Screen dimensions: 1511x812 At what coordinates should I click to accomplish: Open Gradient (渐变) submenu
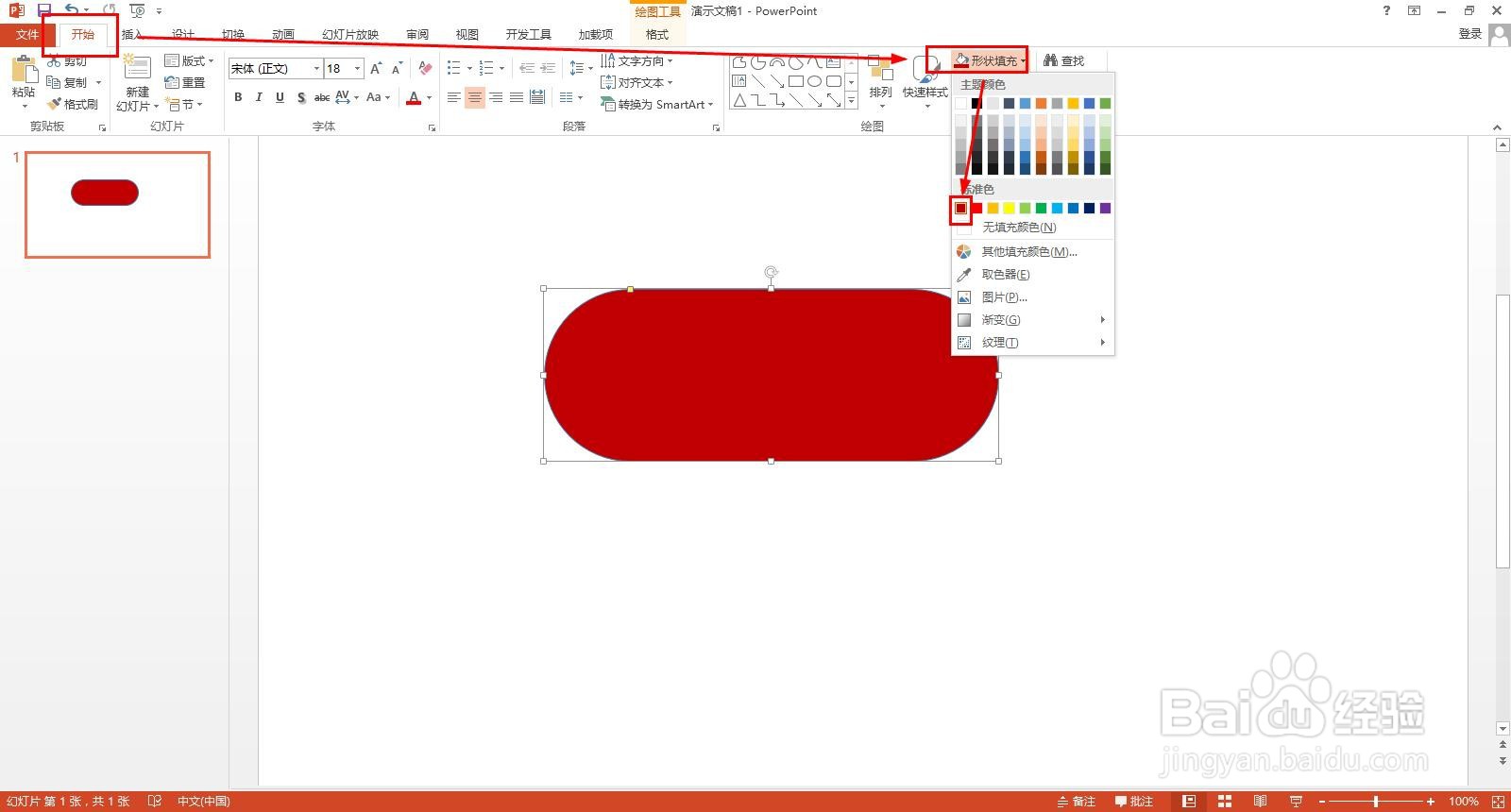1033,319
